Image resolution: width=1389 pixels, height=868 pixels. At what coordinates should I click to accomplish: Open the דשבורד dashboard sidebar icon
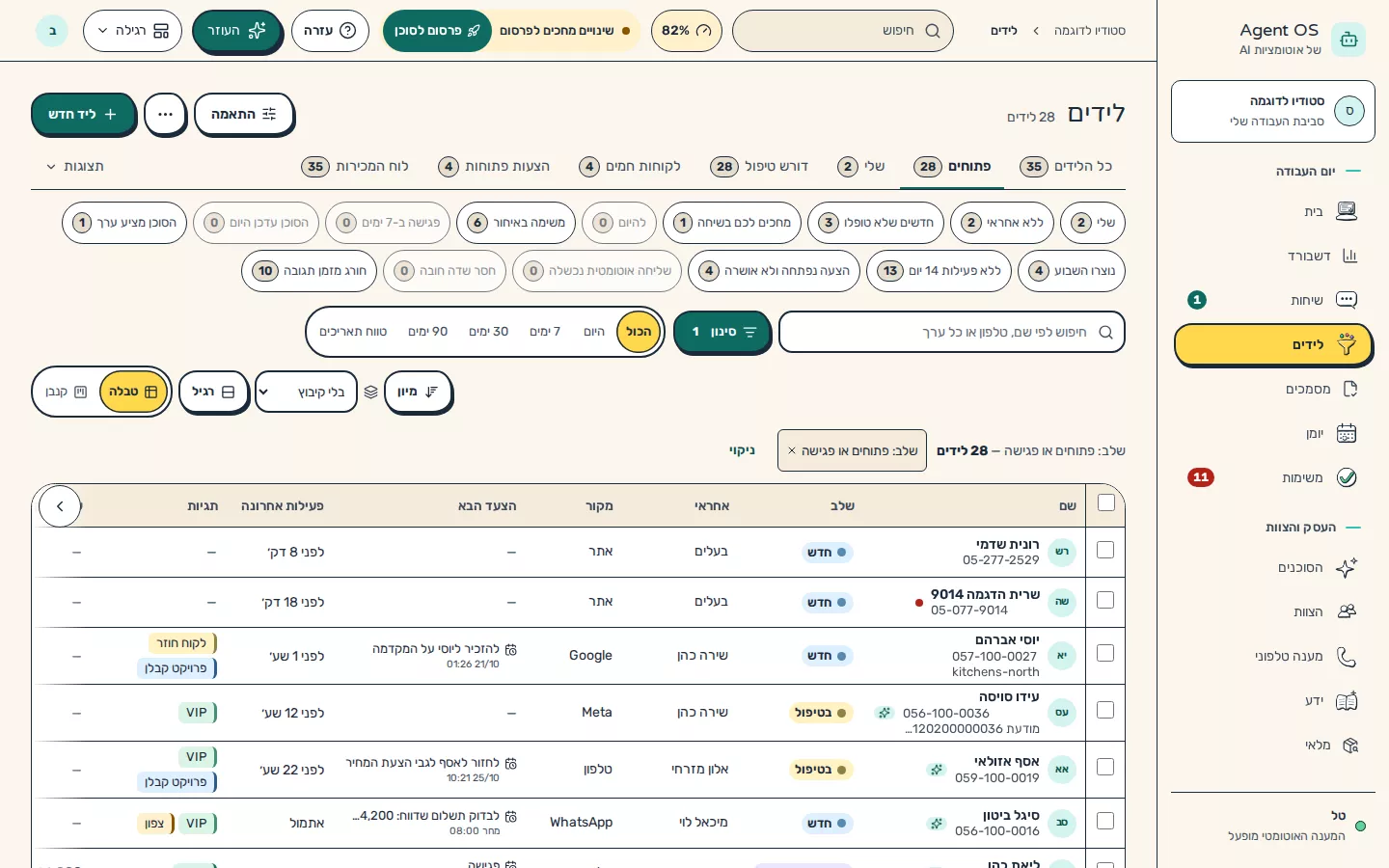click(1348, 256)
